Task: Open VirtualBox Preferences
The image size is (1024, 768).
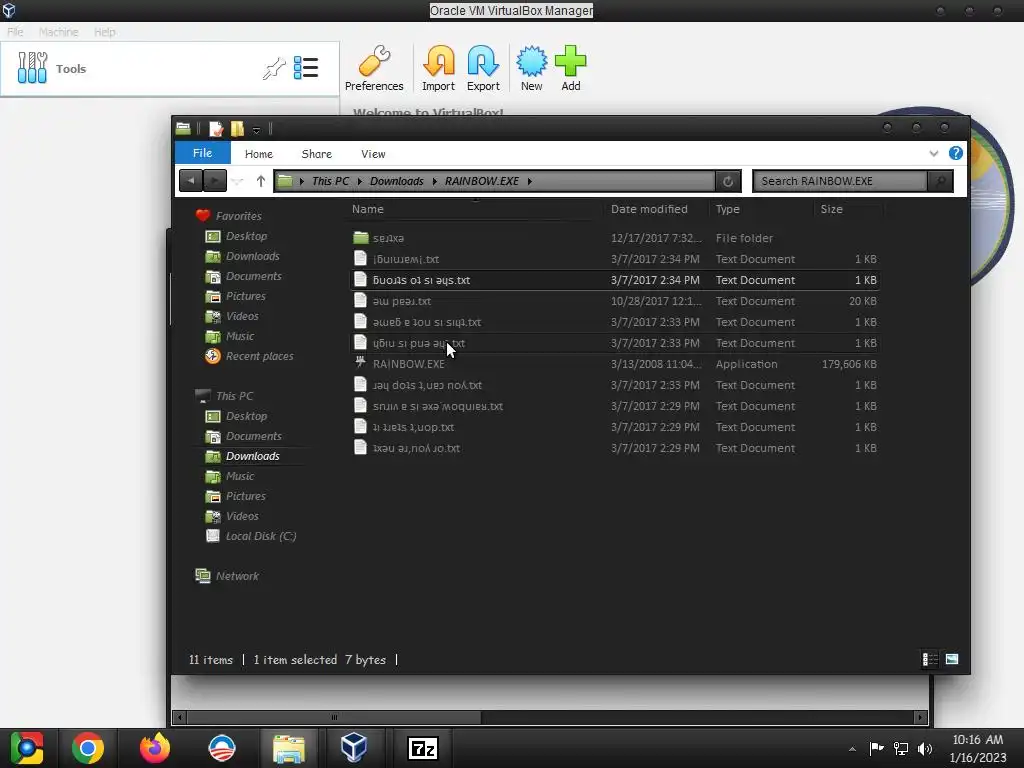Action: (x=374, y=68)
